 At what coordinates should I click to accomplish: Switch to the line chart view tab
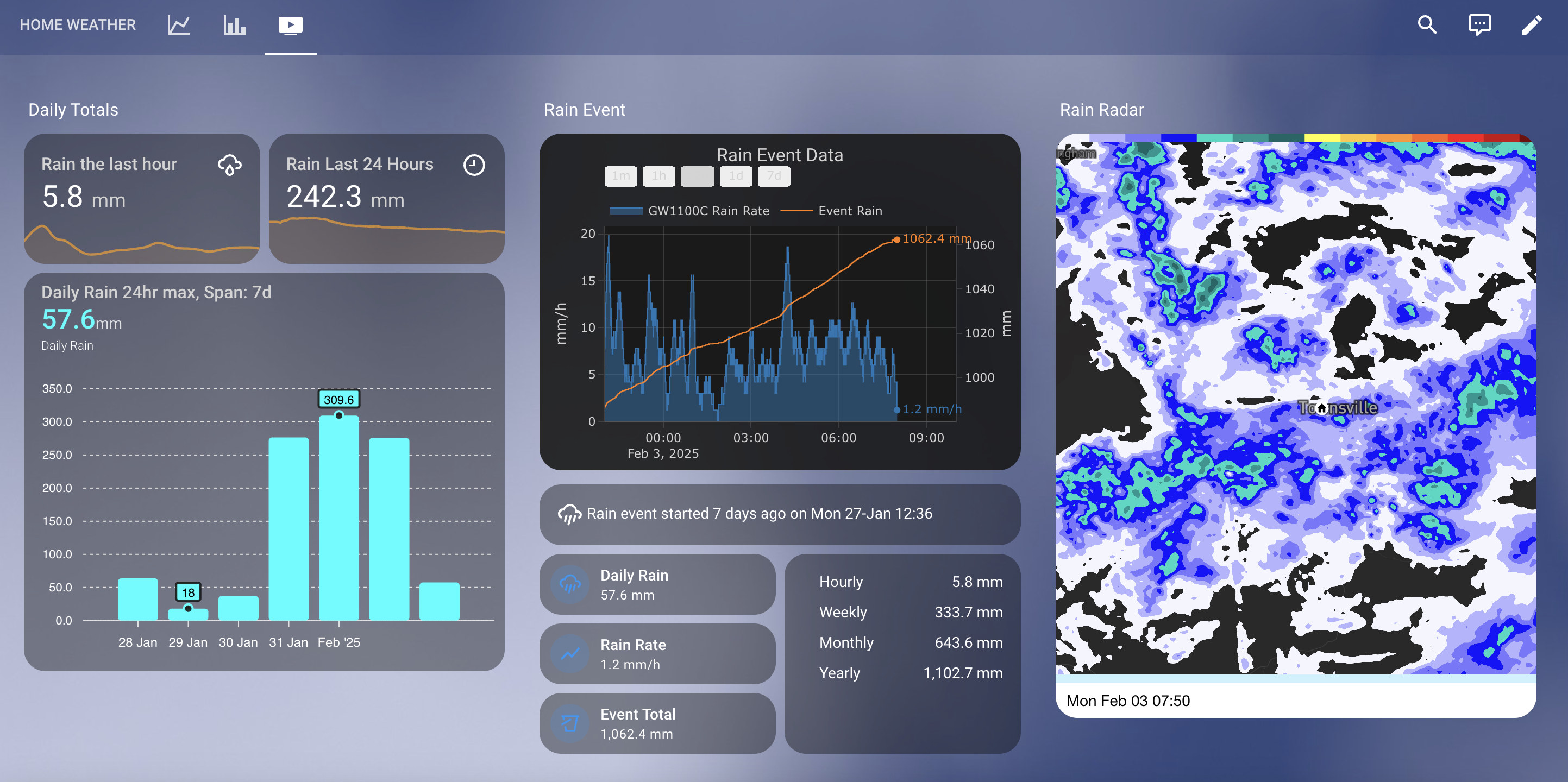pyautogui.click(x=177, y=25)
